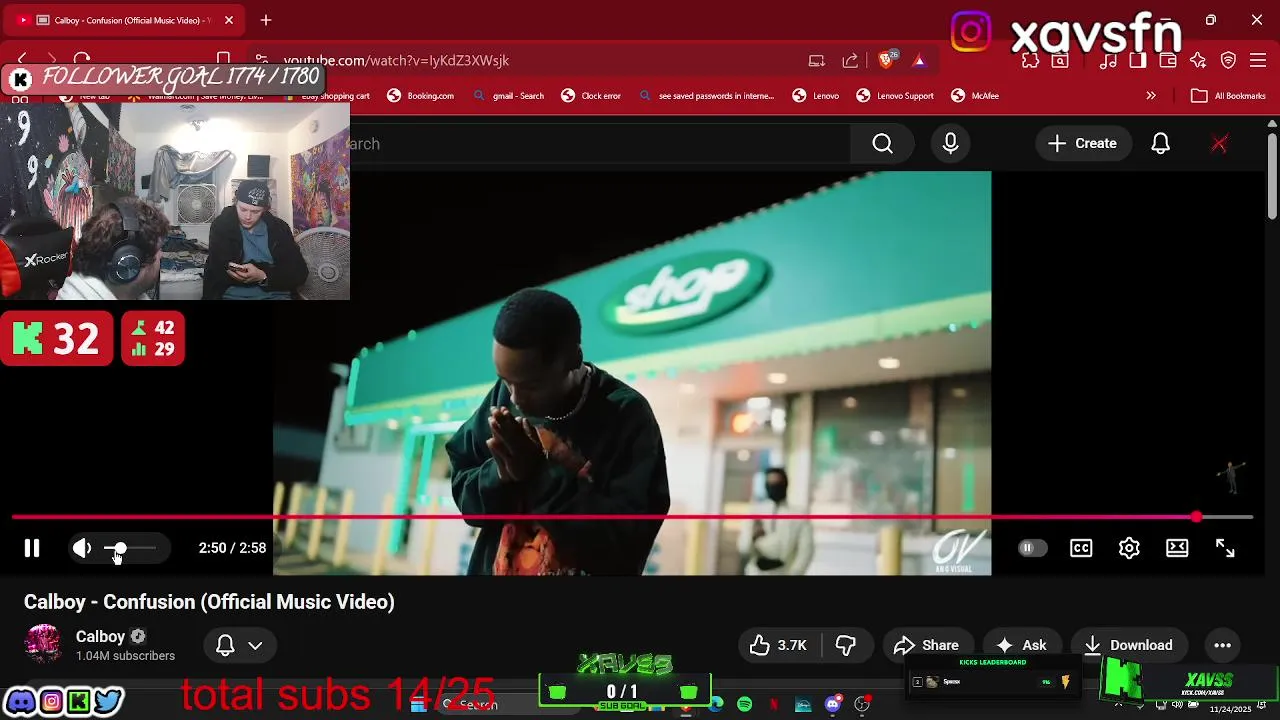Click the Ask button

tap(1022, 645)
